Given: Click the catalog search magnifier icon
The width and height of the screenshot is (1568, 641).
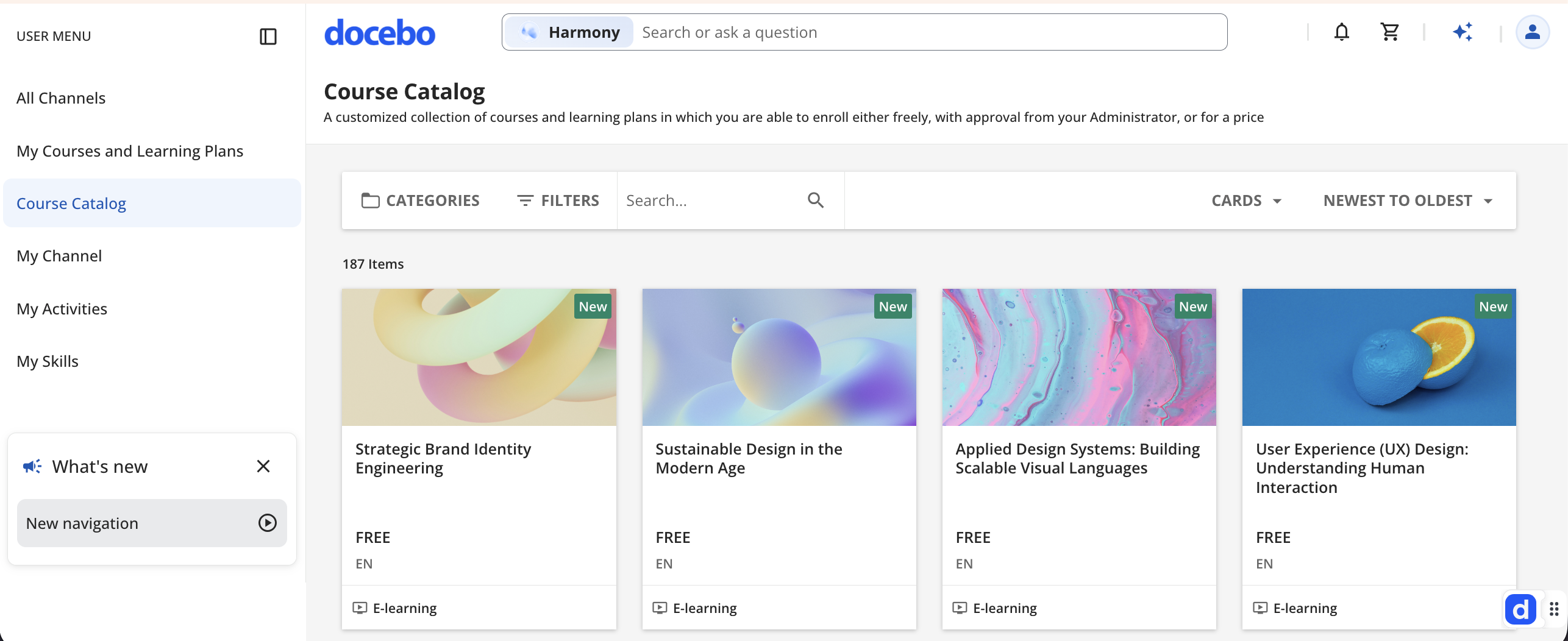Looking at the screenshot, I should coord(816,200).
